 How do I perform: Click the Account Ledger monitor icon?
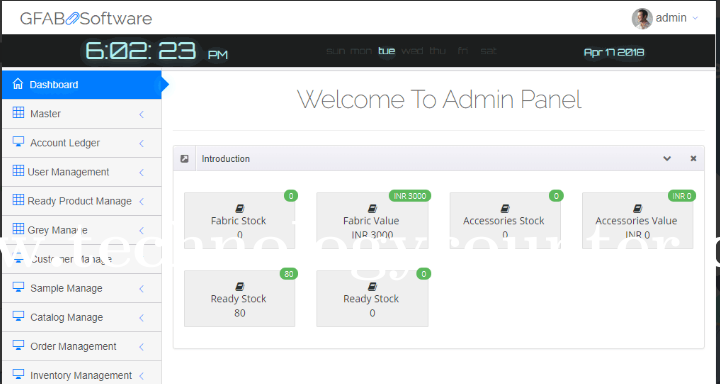18,141
